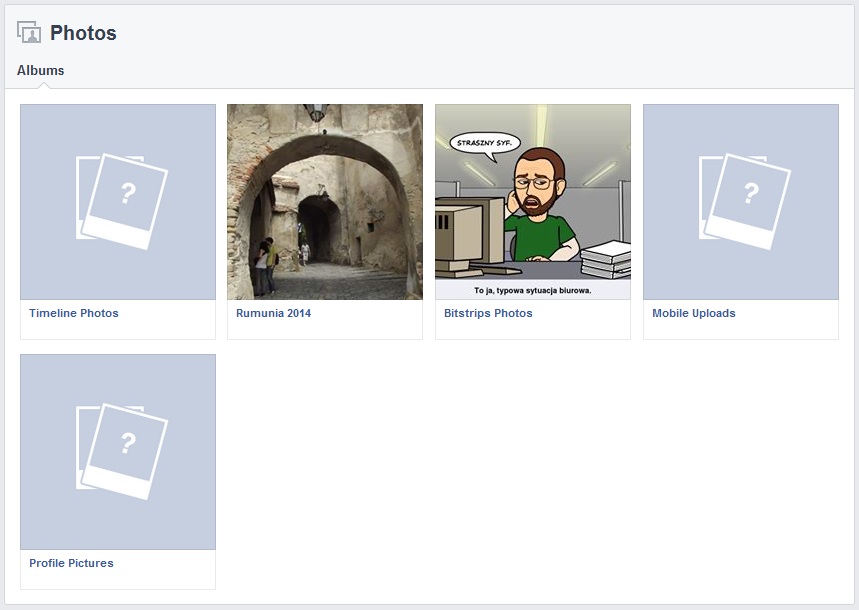Viewport: 859px width, 610px height.
Task: Click the Photos section icon
Action: [x=29, y=32]
